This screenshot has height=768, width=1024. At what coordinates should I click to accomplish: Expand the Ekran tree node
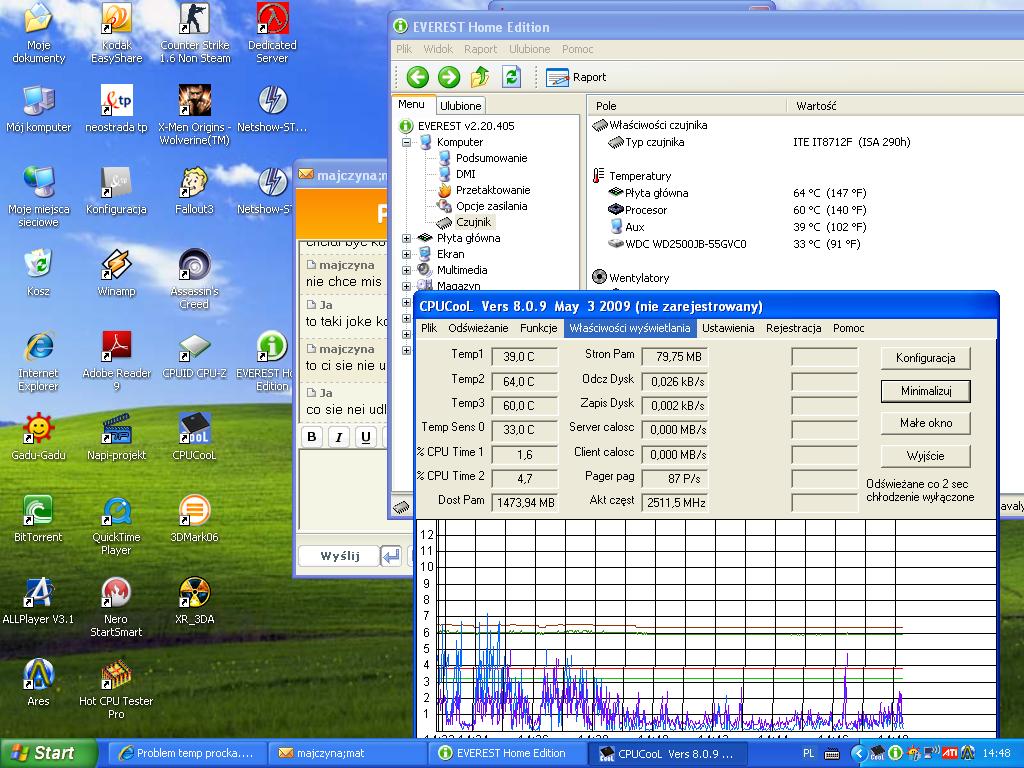[407, 254]
